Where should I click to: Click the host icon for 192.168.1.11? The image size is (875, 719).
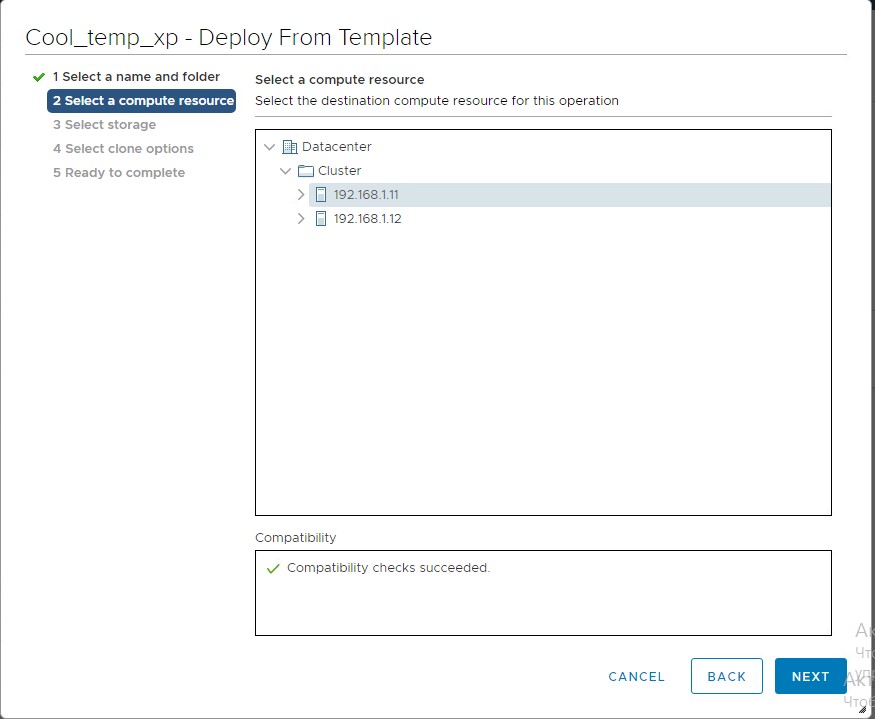tap(321, 195)
